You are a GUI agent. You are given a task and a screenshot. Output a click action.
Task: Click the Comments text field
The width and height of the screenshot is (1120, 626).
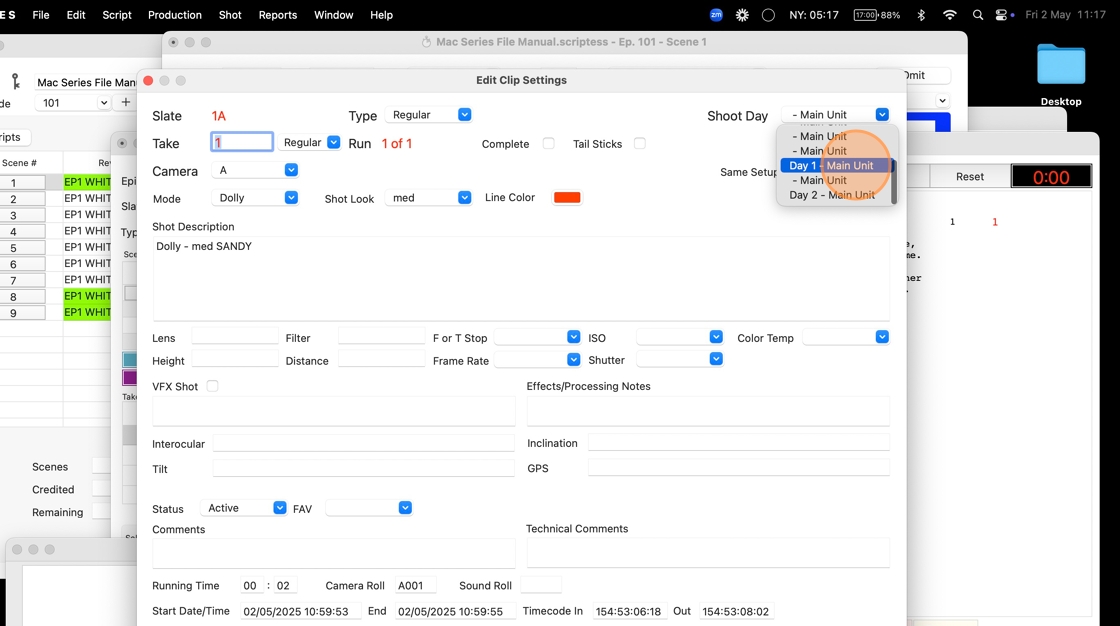(x=334, y=554)
